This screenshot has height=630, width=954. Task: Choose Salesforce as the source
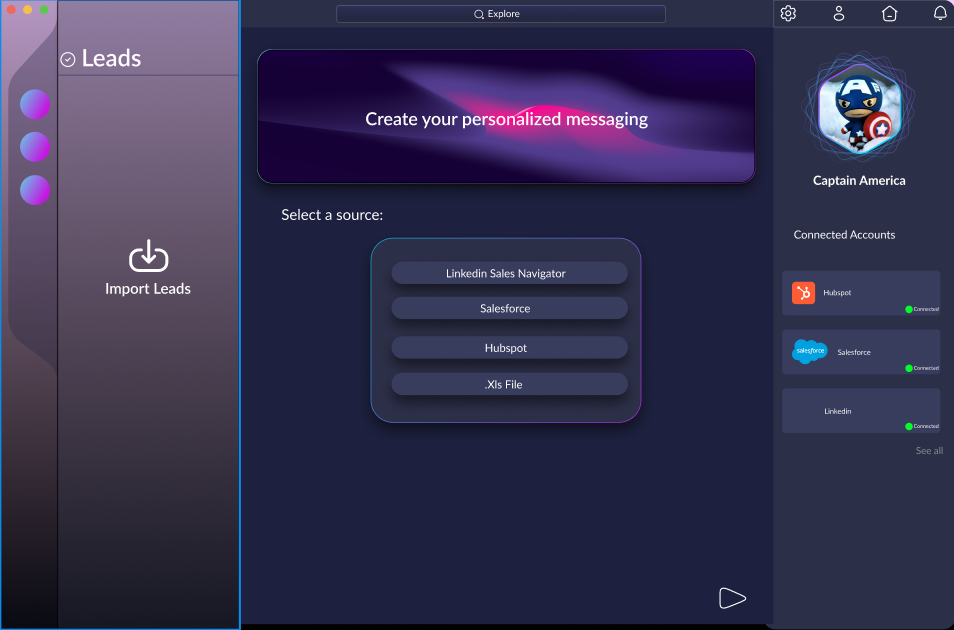509,309
